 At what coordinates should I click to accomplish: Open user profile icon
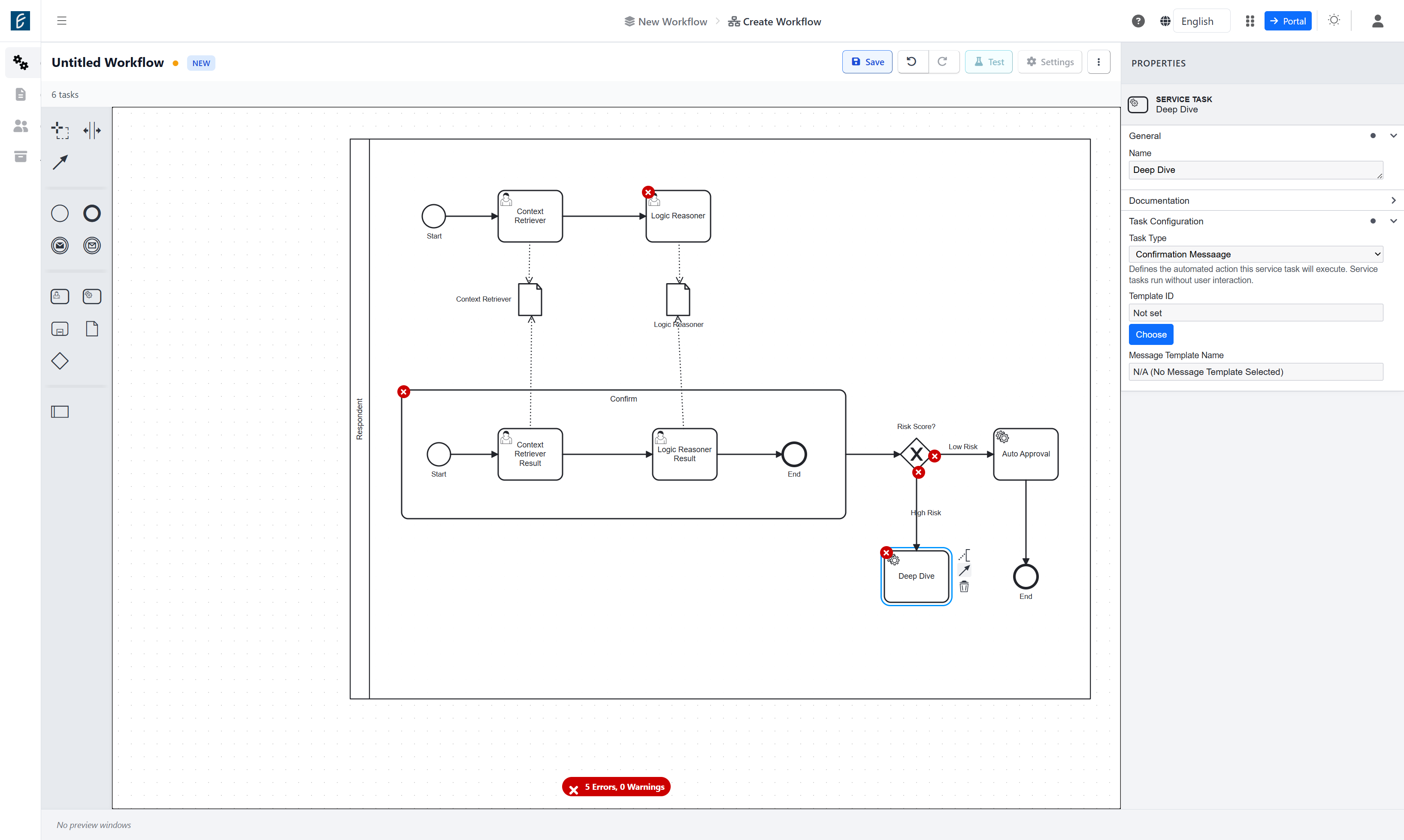point(1377,21)
